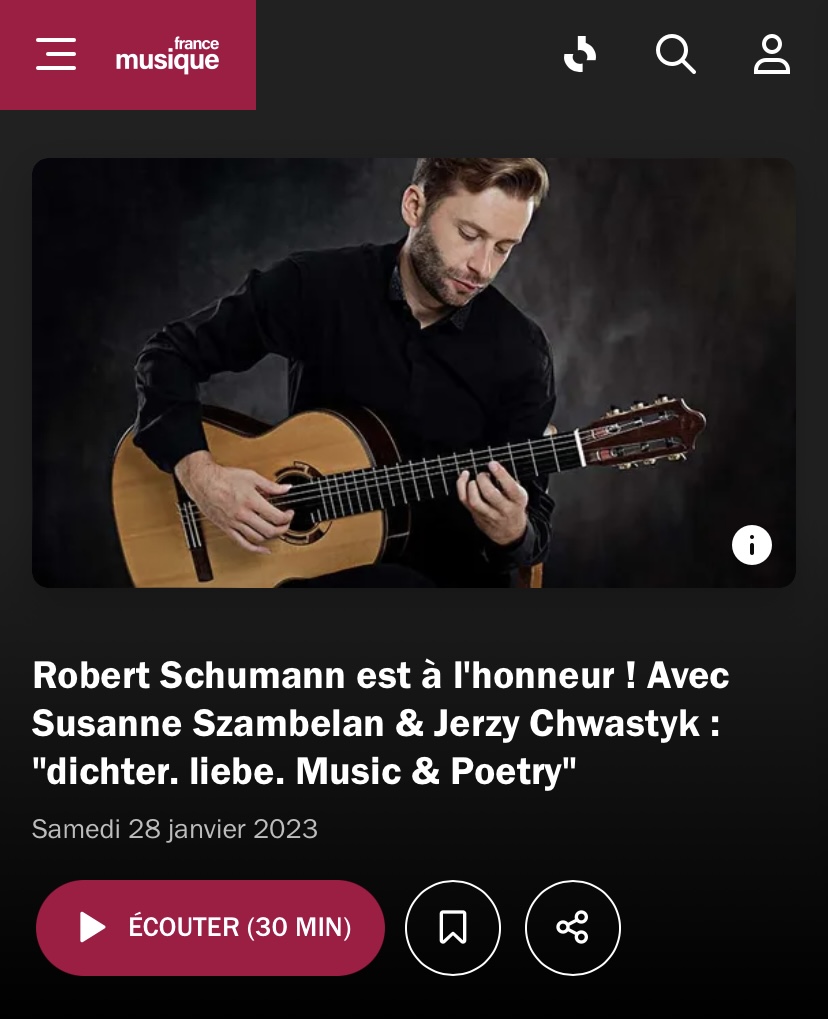Click the Susanne Szambelan & Jerzy Chwastyk line
Screen dimensions: 828x1019
click(376, 723)
